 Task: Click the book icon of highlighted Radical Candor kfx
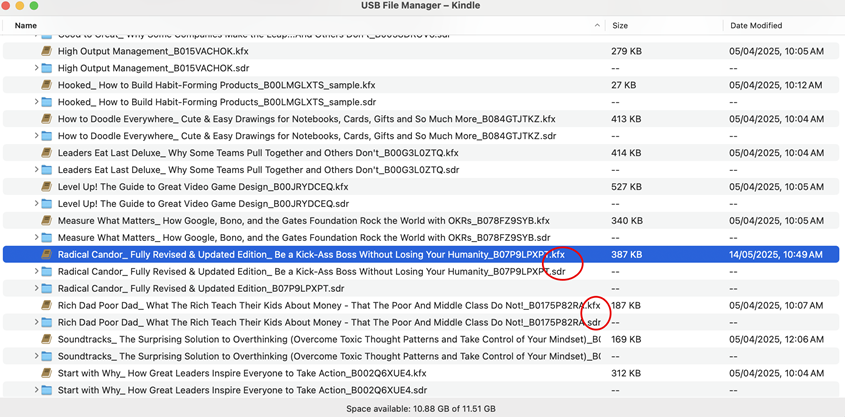click(x=46, y=255)
